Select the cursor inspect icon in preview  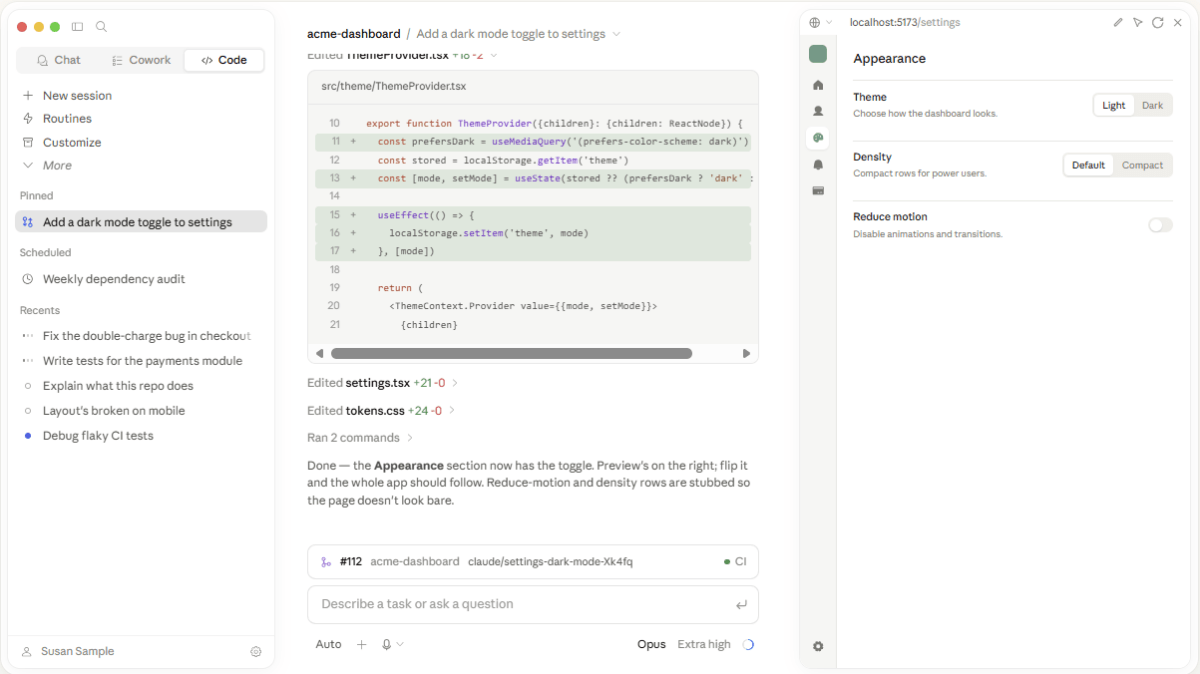(1138, 22)
